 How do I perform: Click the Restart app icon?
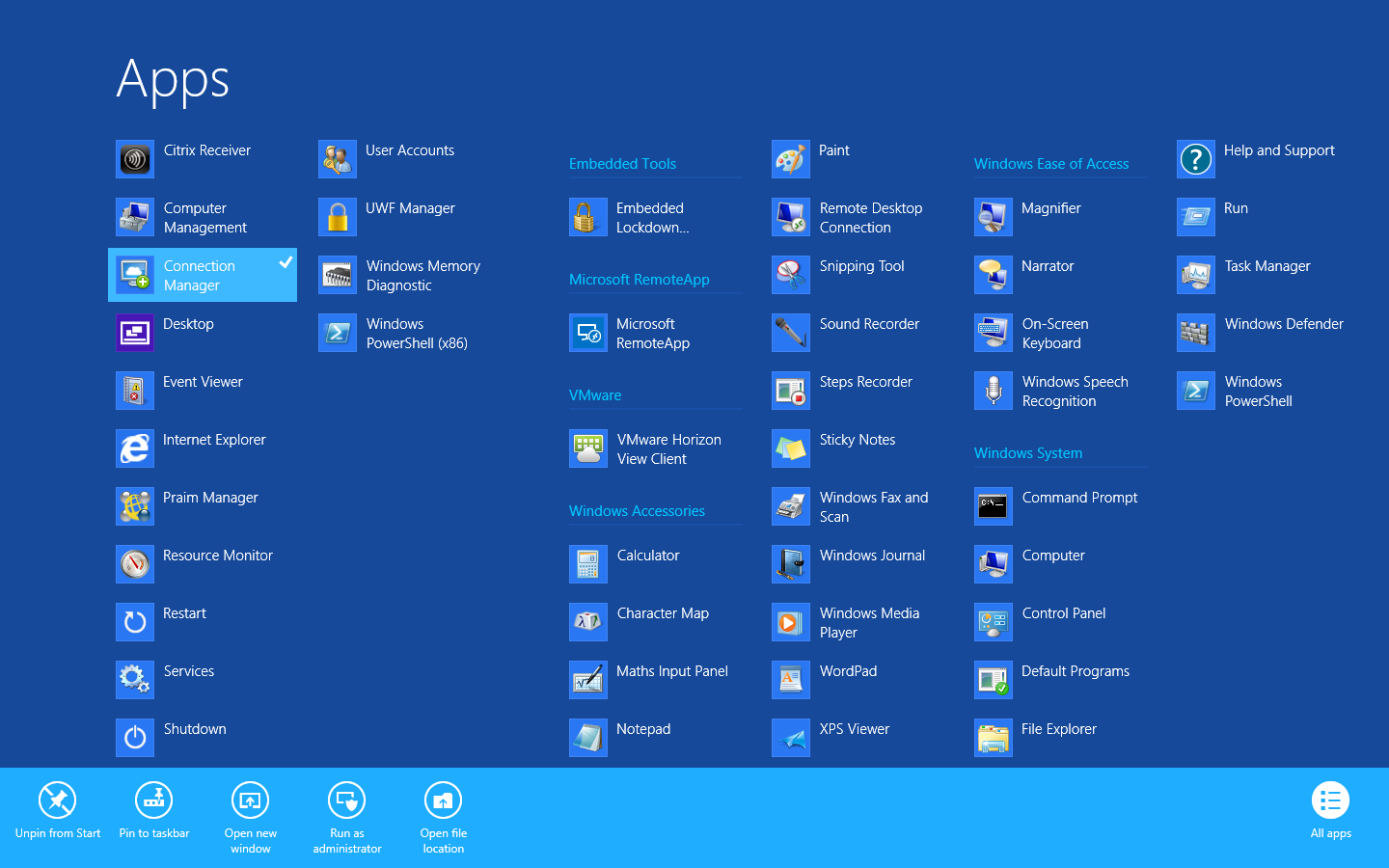[x=135, y=622]
